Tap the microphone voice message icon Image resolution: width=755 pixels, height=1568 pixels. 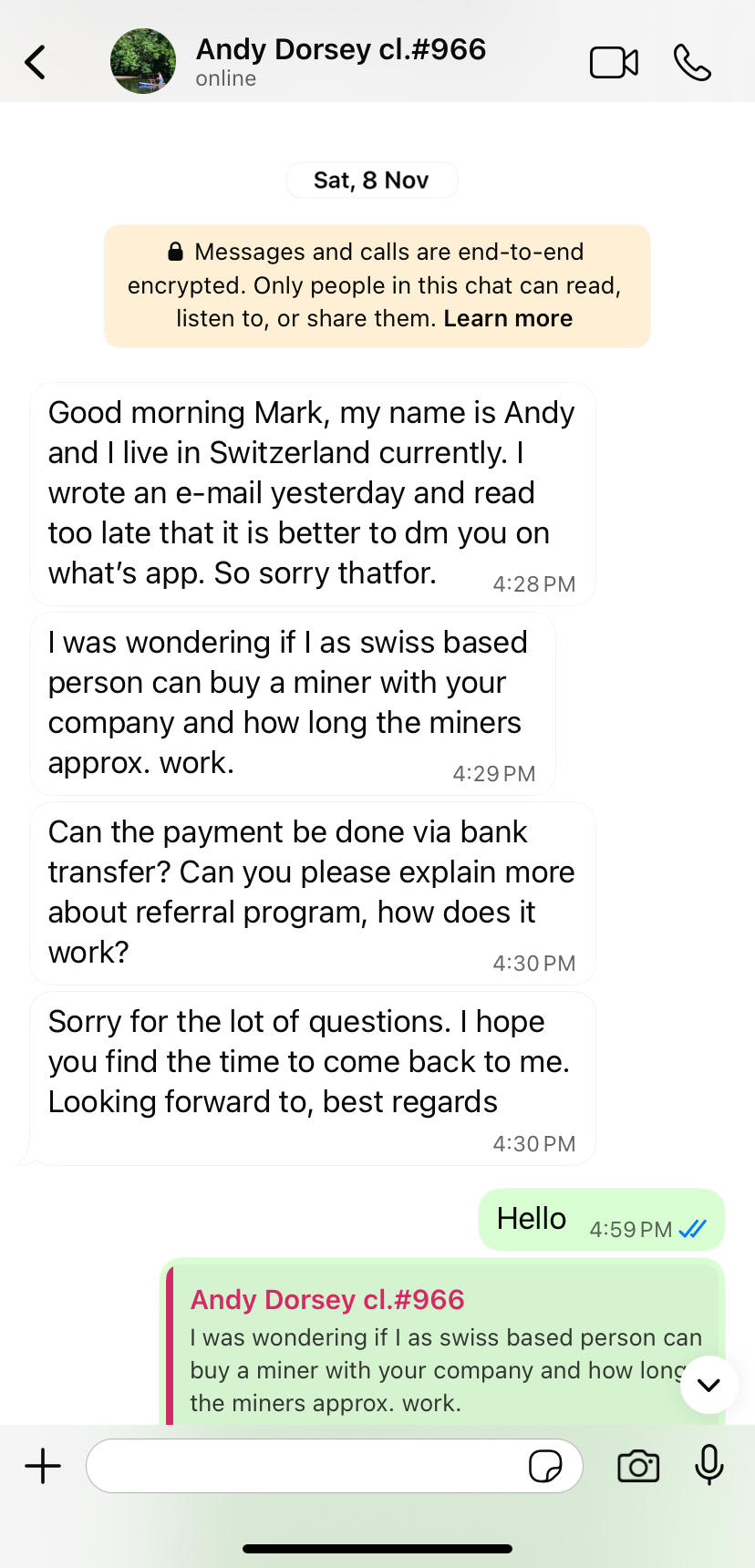(x=708, y=1466)
